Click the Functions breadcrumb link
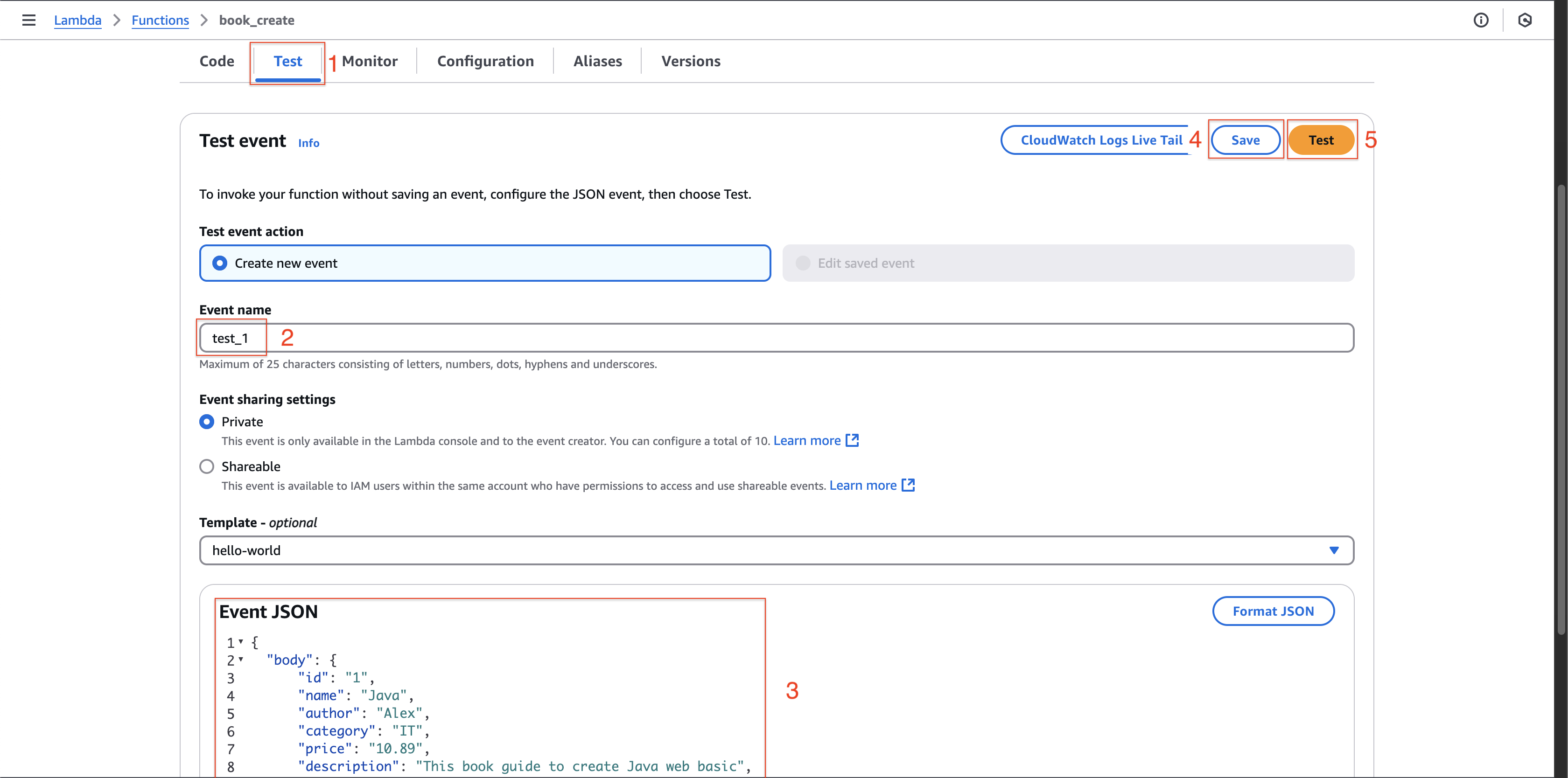1568x778 pixels. [160, 19]
